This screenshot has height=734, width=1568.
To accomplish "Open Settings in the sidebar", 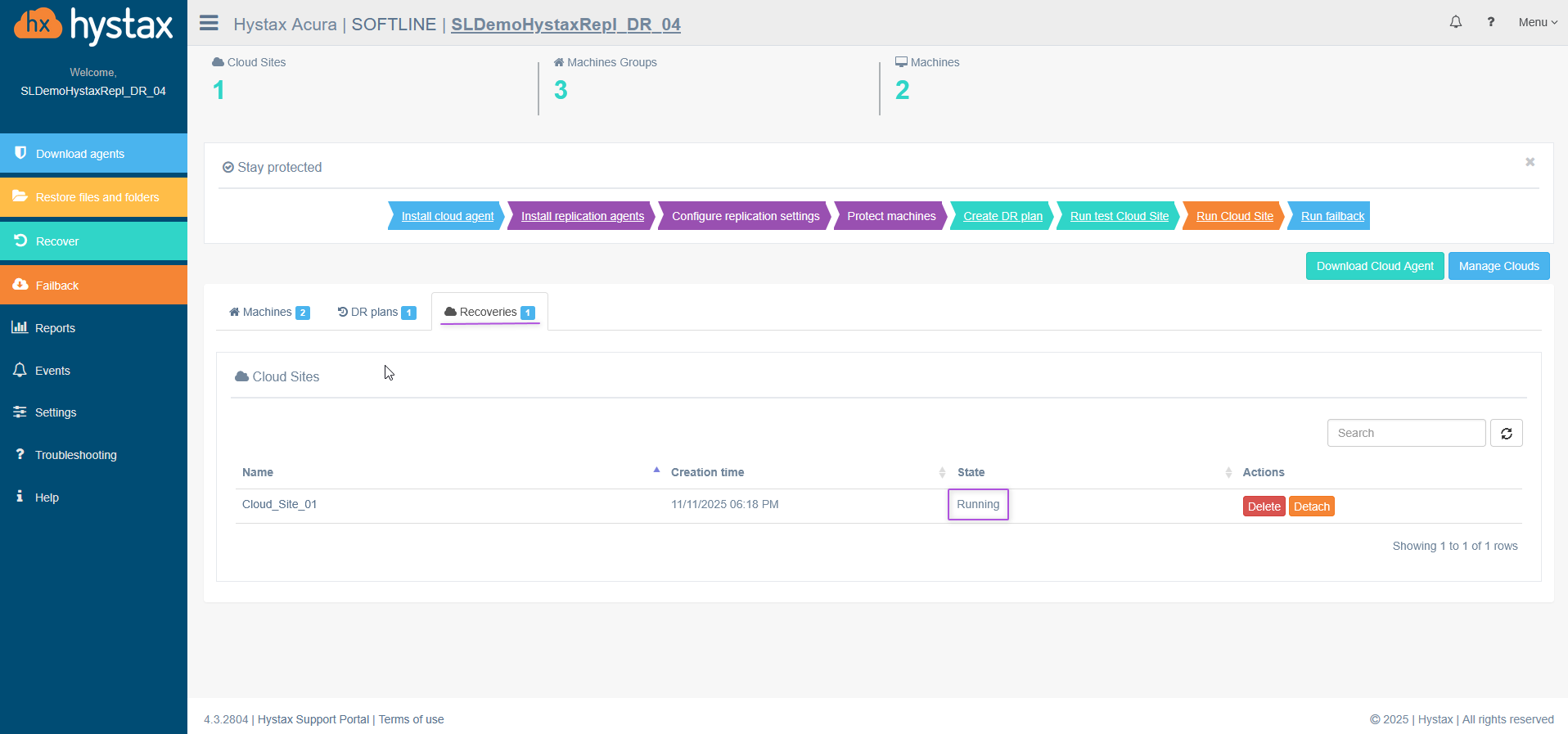I will point(55,412).
